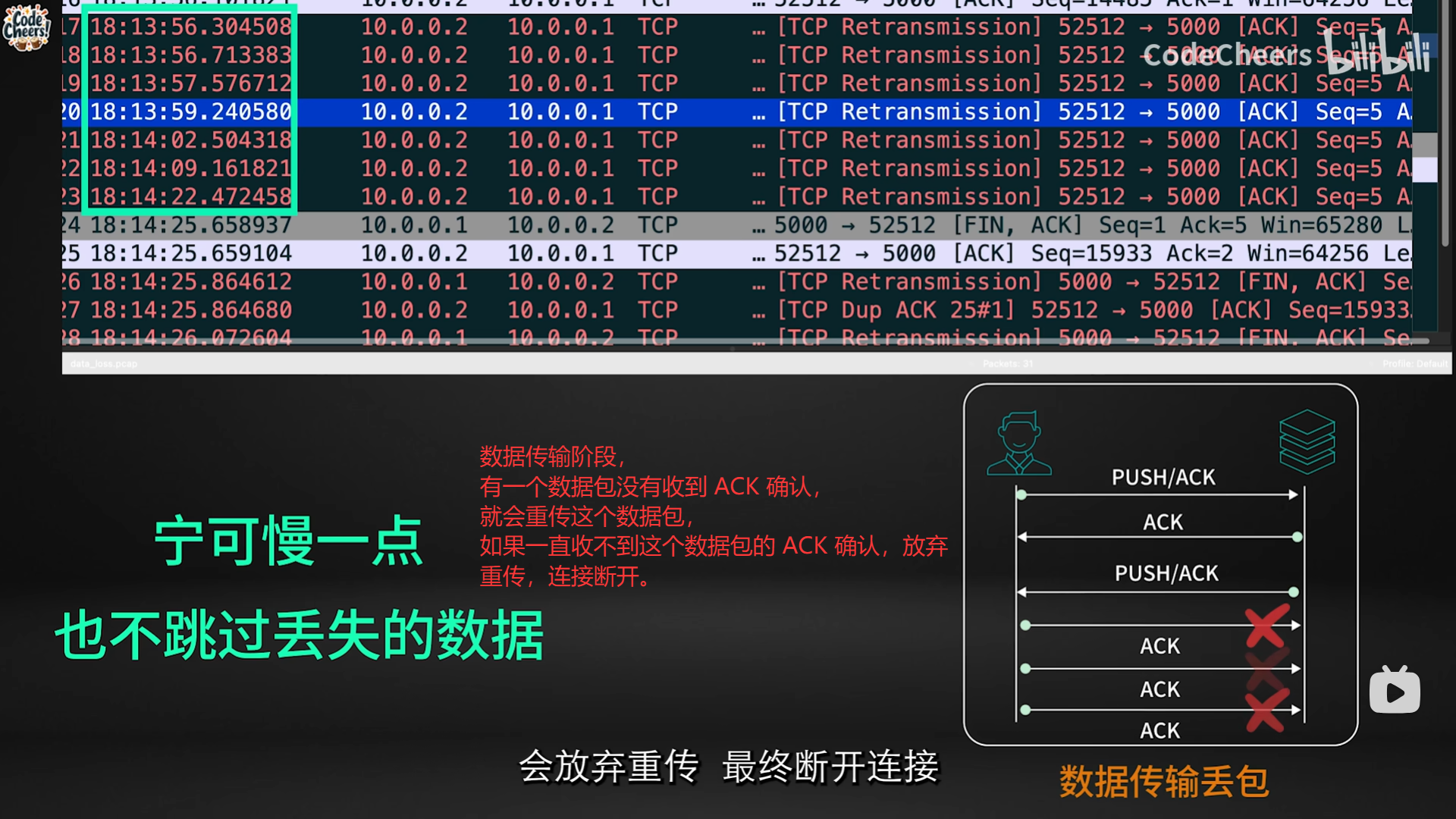Click Profile: Default in status bar

point(1414,364)
